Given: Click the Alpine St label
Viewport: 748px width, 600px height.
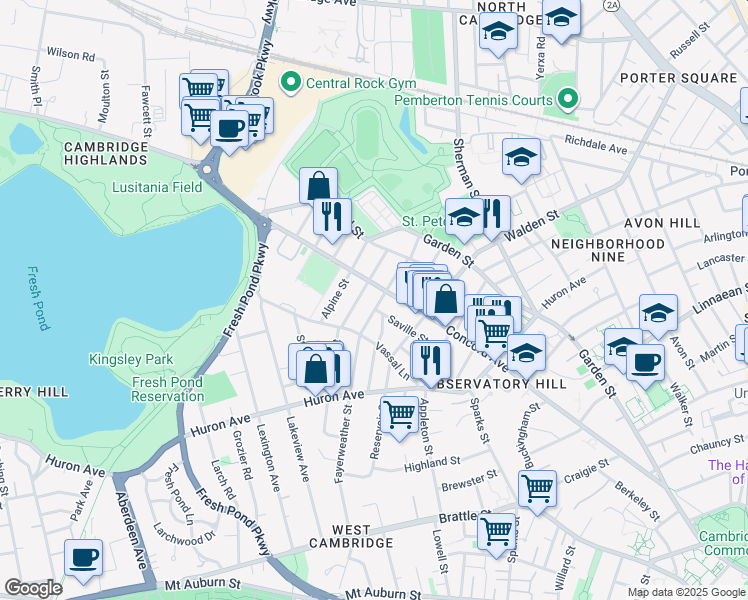Looking at the screenshot, I should (x=335, y=299).
